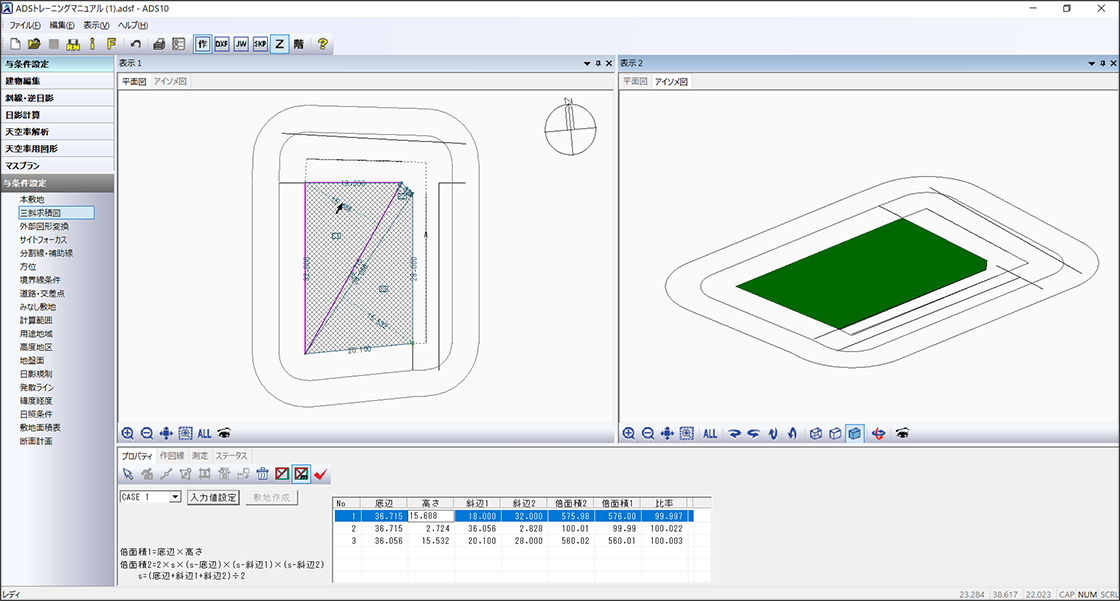The image size is (1120, 601).
Task: Switch 表示2 to wireframe cube display
Action: pos(816,433)
